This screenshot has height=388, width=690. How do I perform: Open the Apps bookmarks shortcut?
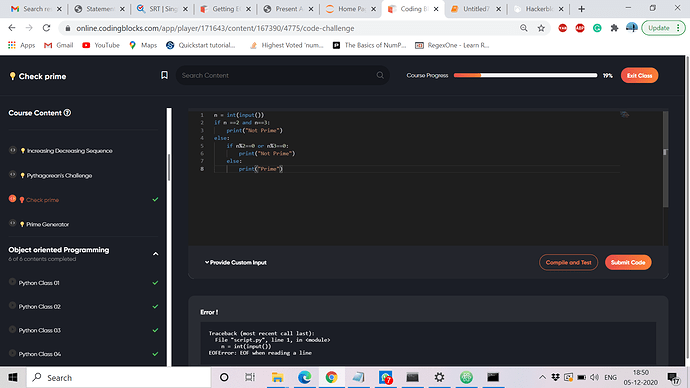(x=22, y=45)
